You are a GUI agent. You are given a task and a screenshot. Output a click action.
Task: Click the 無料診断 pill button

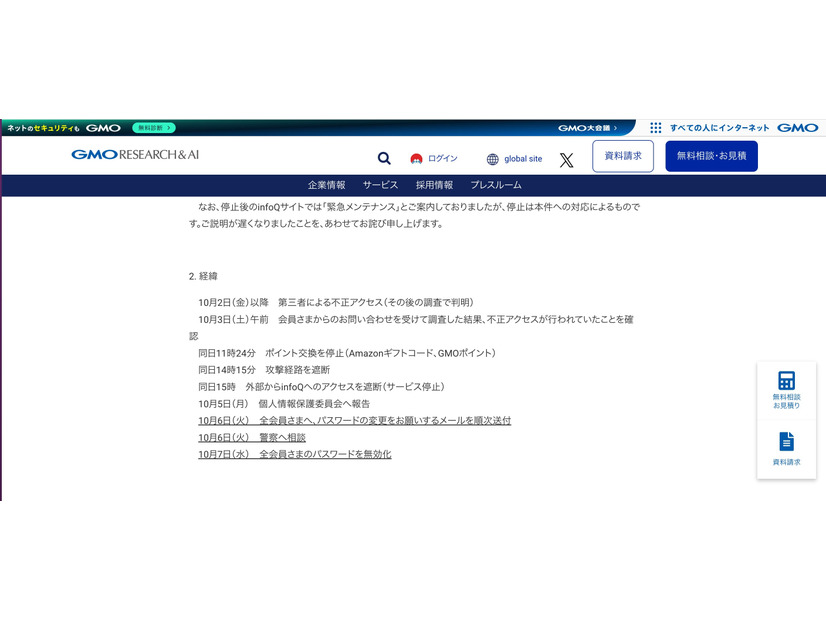[x=154, y=128]
